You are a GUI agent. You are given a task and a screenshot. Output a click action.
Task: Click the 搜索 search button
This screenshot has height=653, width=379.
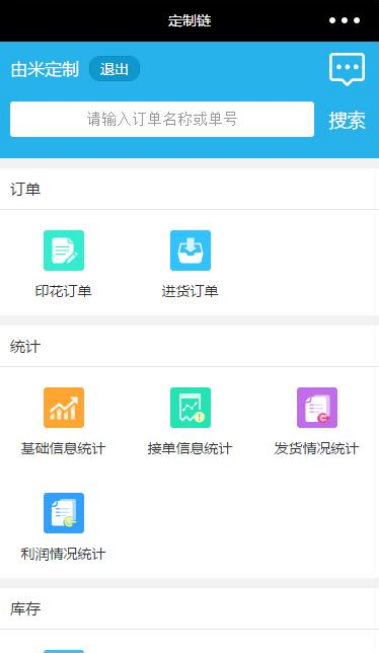click(x=347, y=120)
